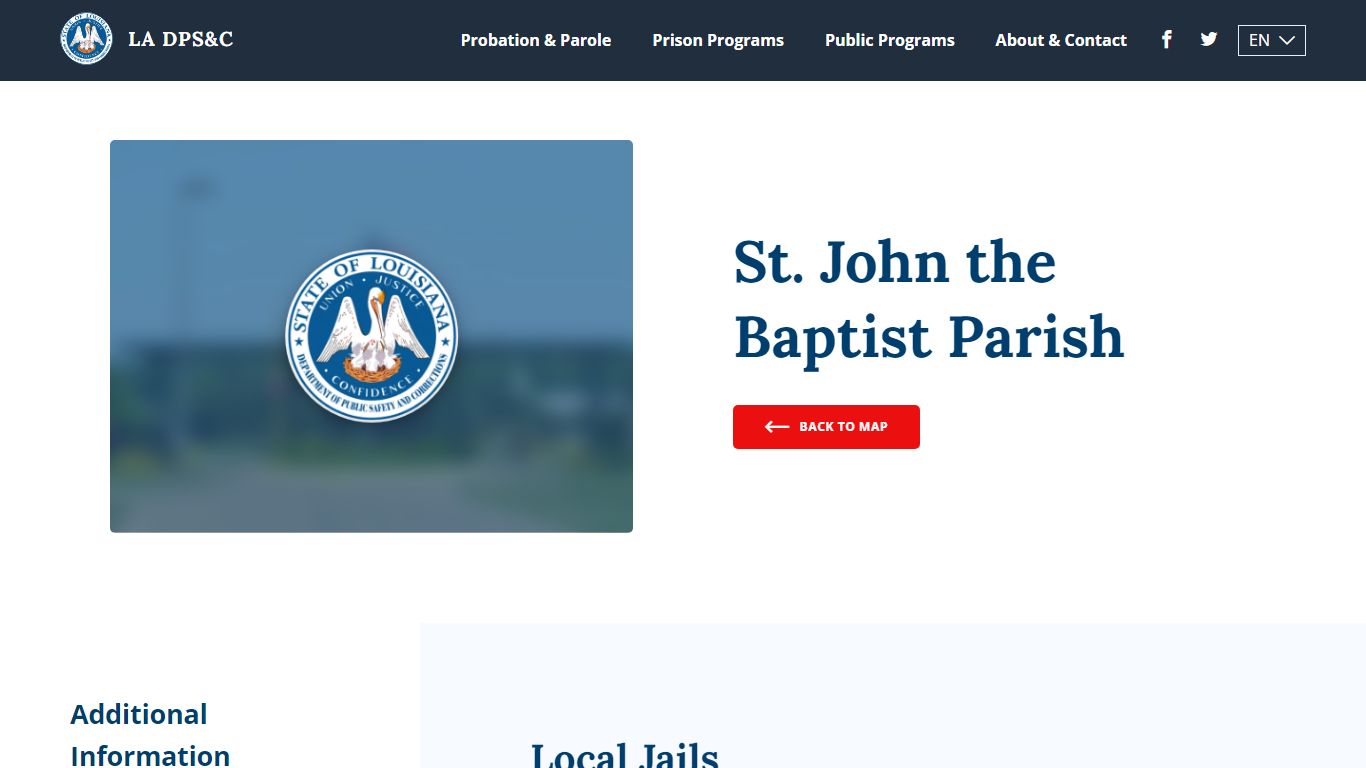This screenshot has width=1366, height=768.
Task: Select the St. John the Baptist Parish heading
Action: pos(929,299)
